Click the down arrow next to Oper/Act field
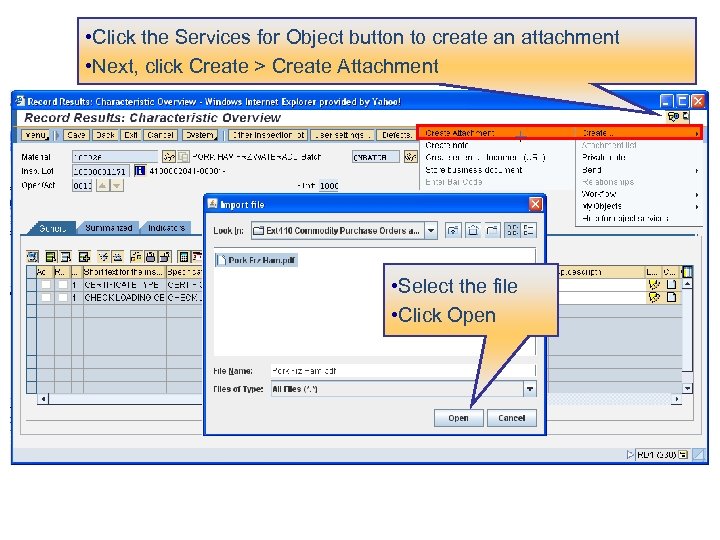Screen dimensions: 720x540 click(x=117, y=186)
